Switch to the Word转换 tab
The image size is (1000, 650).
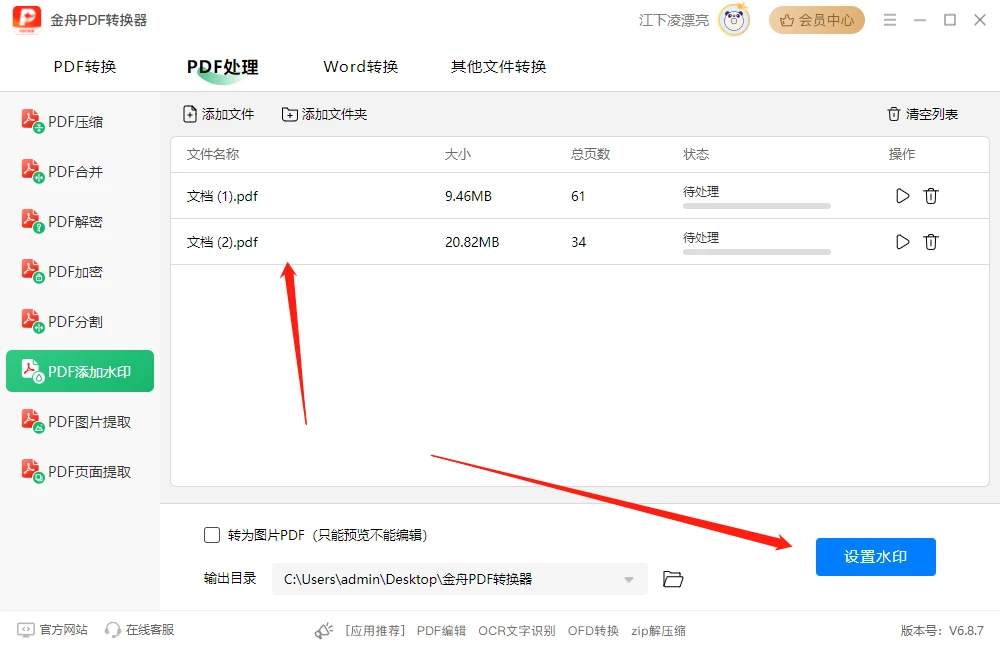(x=360, y=66)
